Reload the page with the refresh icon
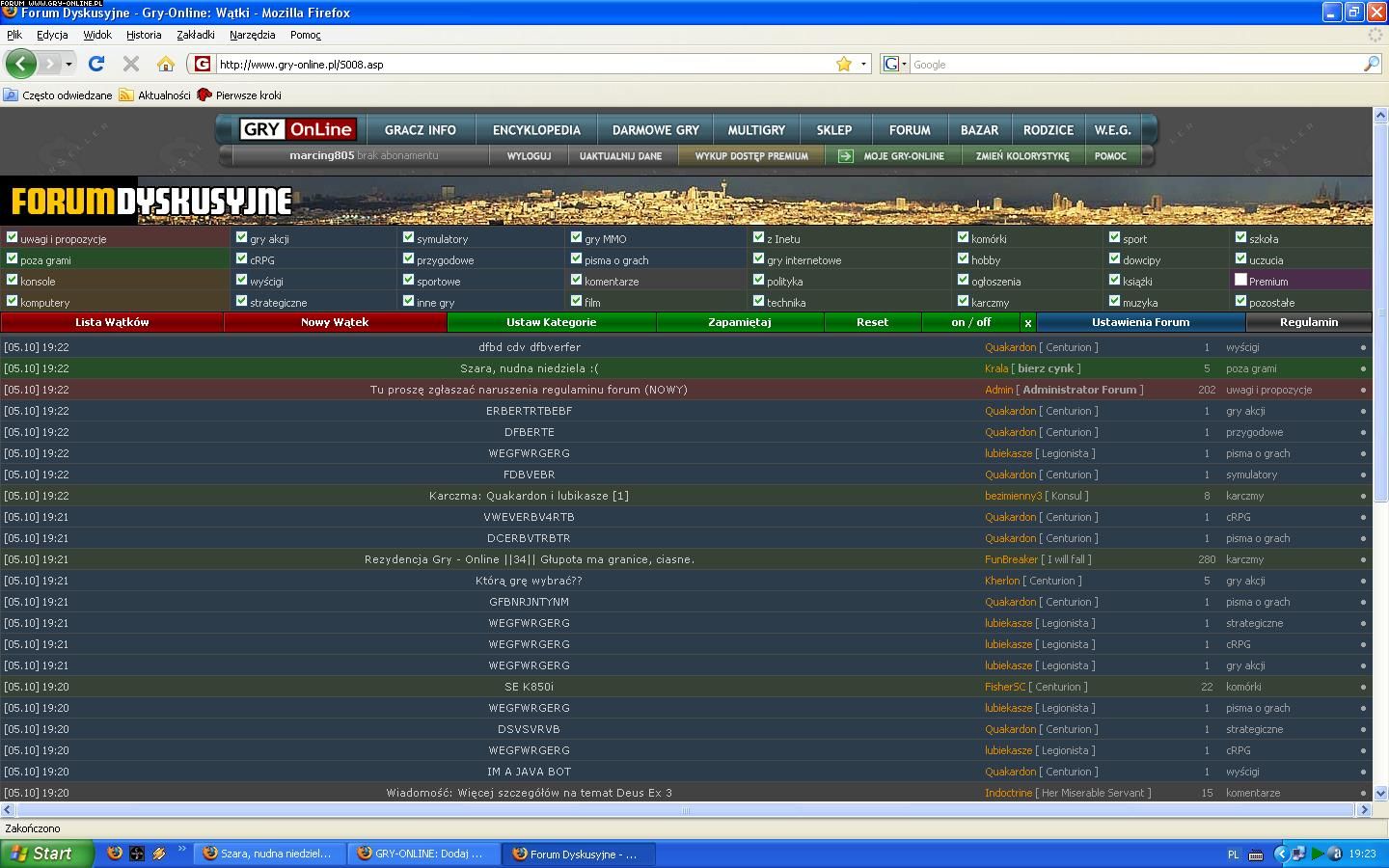This screenshot has width=1389, height=868. 95,65
